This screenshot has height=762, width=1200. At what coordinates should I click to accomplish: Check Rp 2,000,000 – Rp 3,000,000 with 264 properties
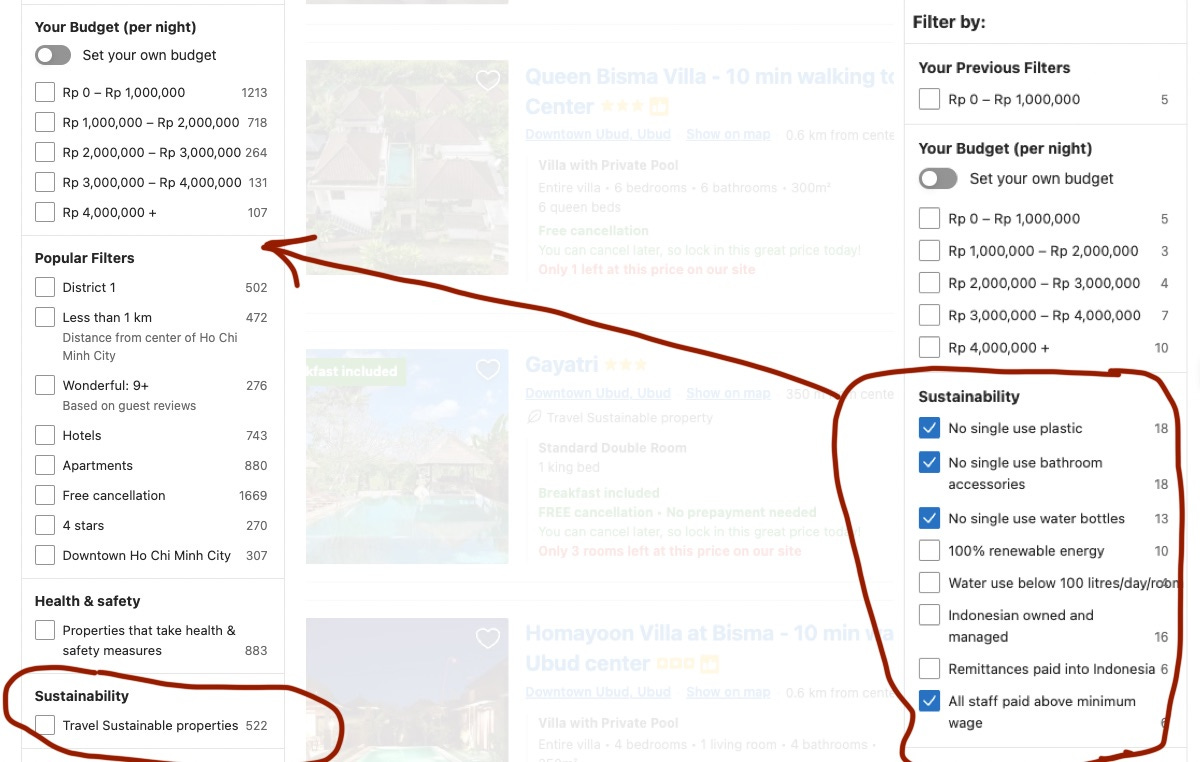pos(45,152)
